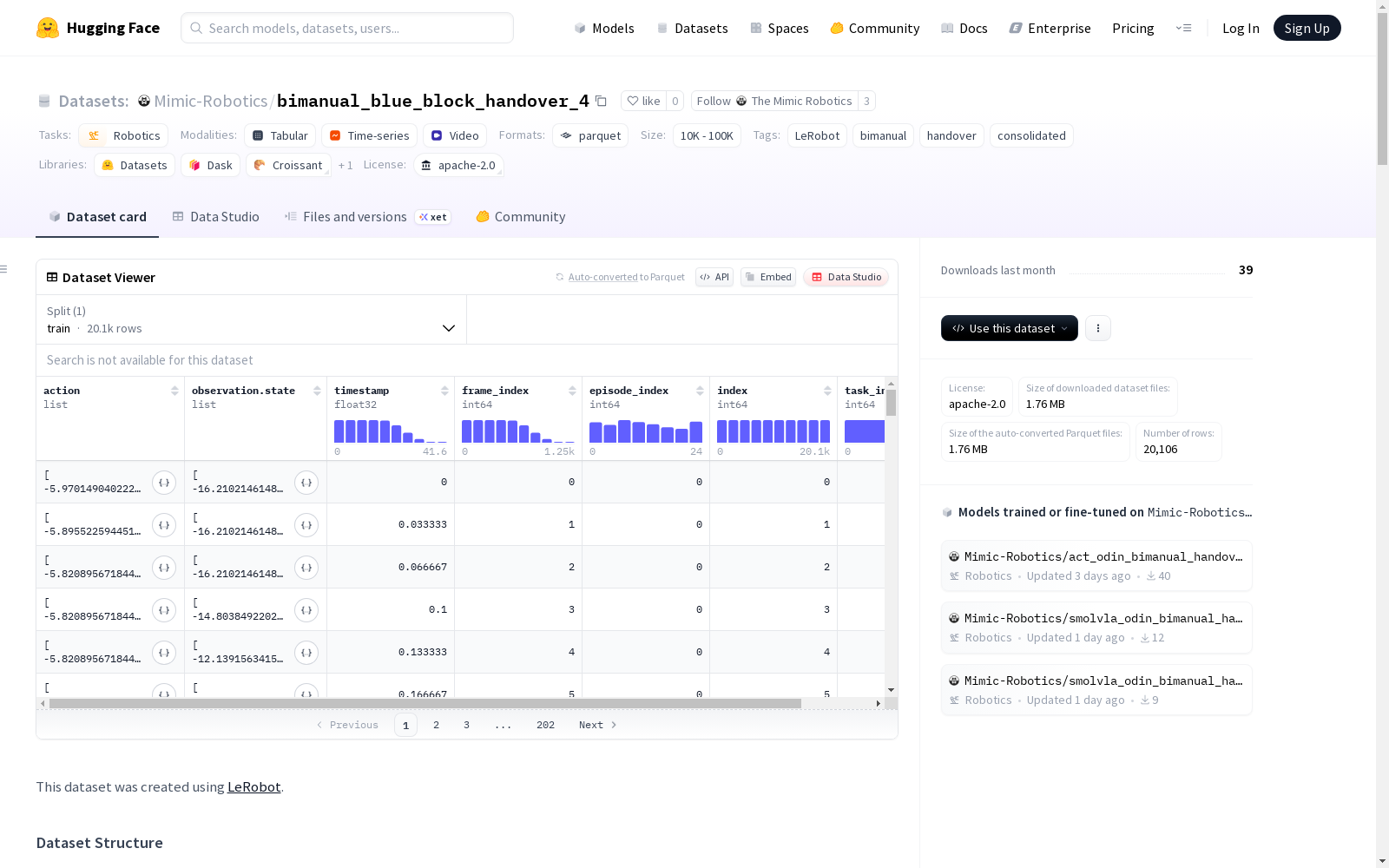
Task: Click the table's horizontal scrollbar
Action: [x=425, y=703]
